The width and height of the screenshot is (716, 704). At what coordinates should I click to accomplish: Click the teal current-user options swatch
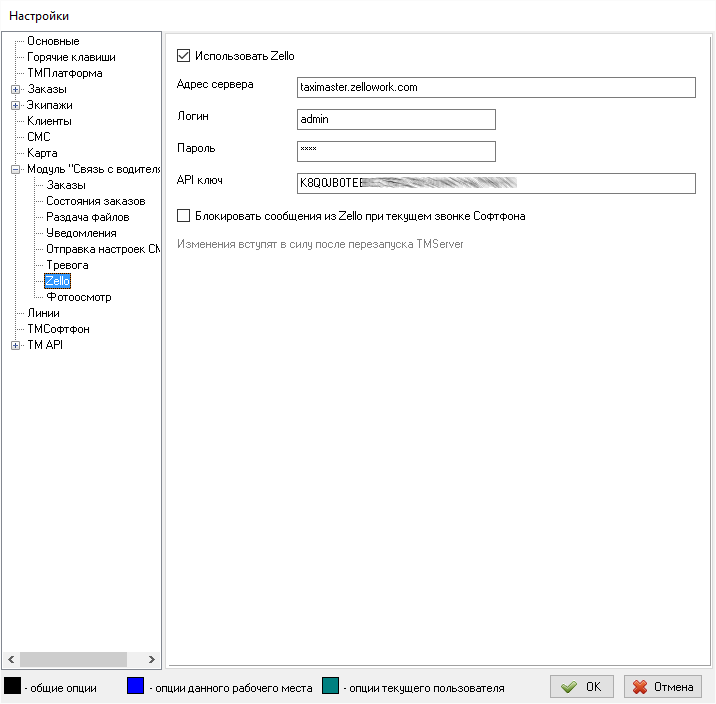[331, 687]
